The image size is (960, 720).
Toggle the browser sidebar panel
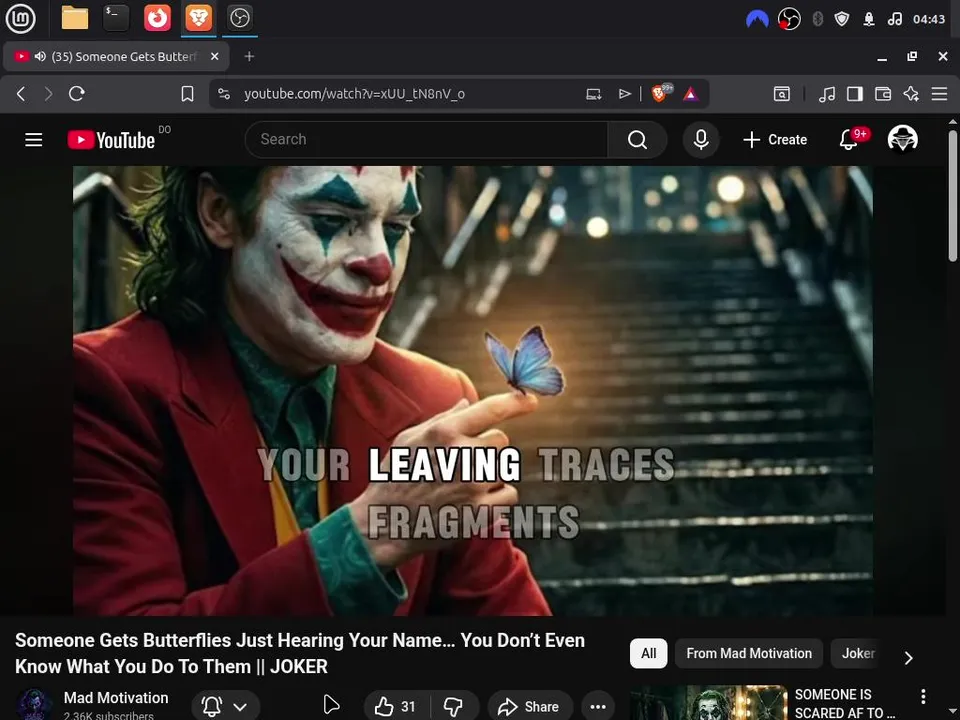point(855,94)
